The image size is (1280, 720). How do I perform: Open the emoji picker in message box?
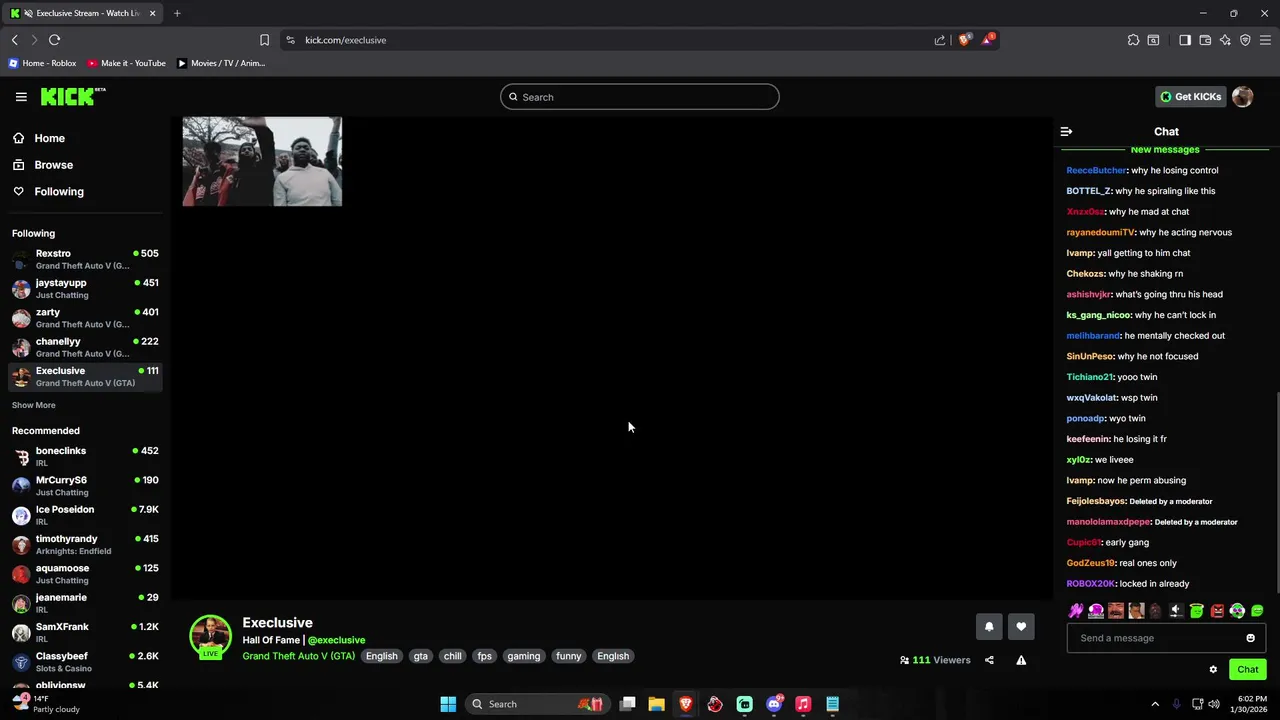(x=1250, y=638)
